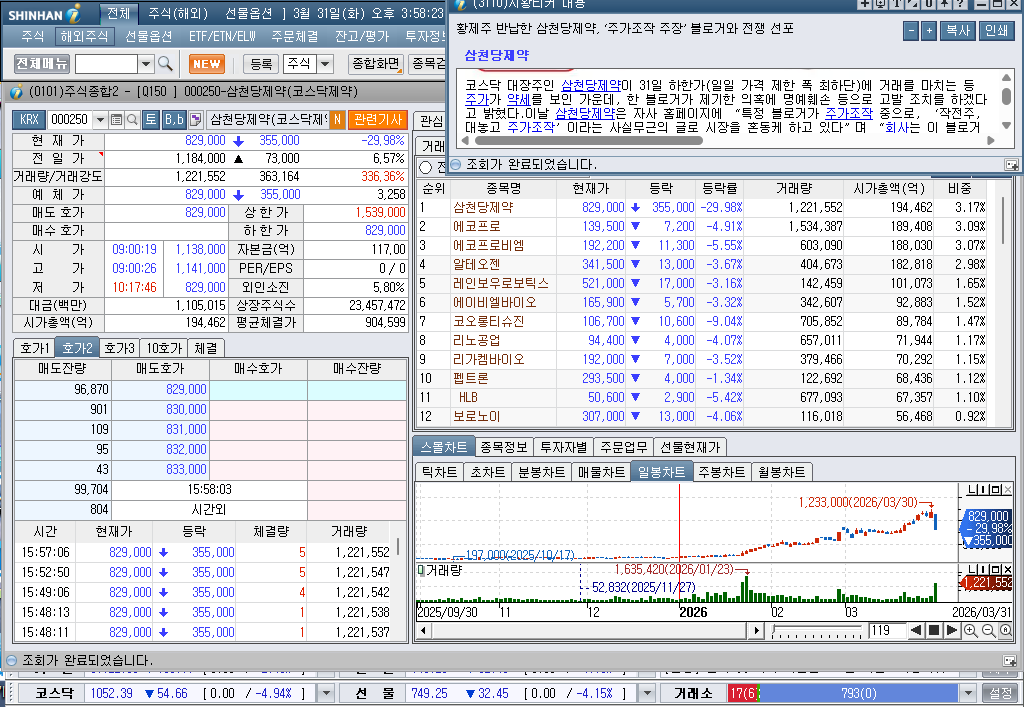Zoom out the chart with minus magnifier

(x=988, y=630)
